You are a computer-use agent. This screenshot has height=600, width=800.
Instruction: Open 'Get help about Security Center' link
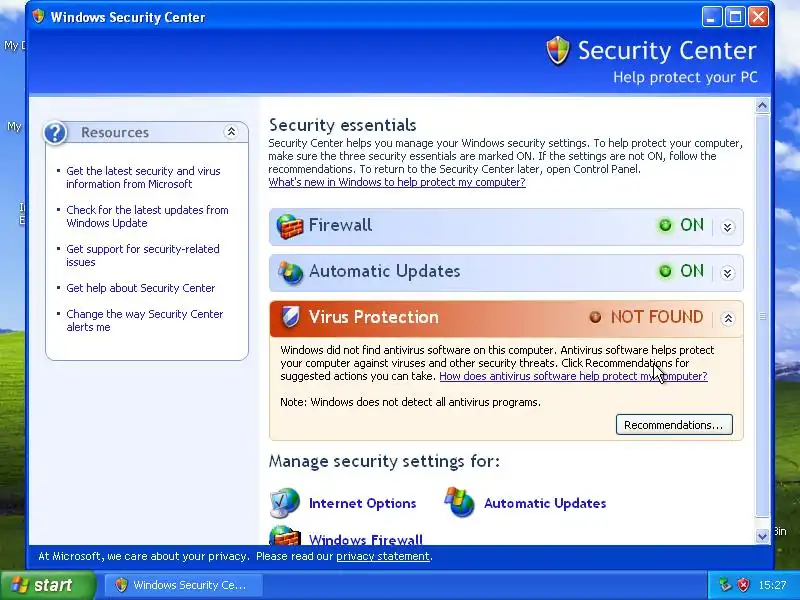pyautogui.click(x=141, y=288)
